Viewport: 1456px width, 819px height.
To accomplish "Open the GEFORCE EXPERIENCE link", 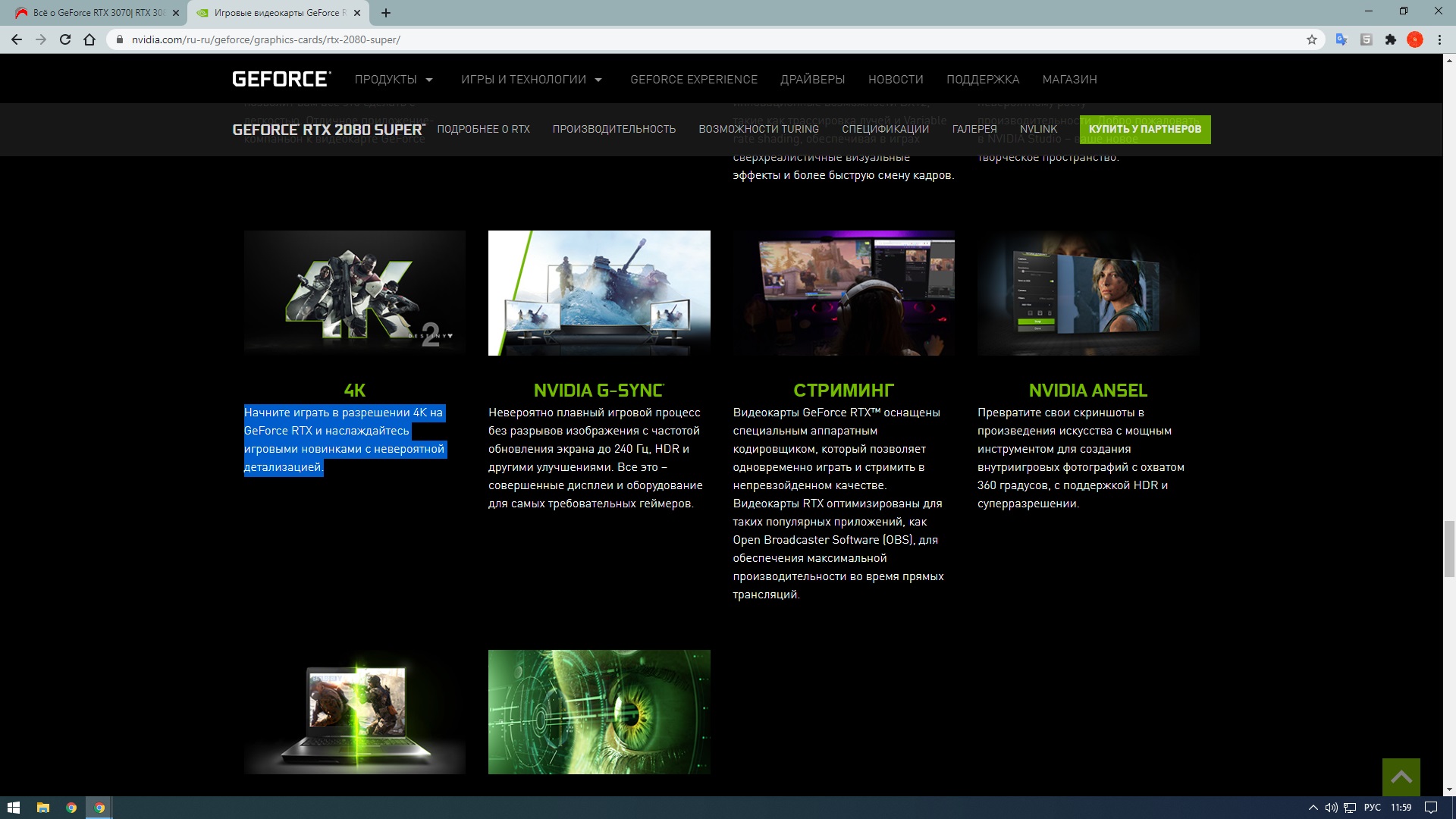I will [x=693, y=80].
